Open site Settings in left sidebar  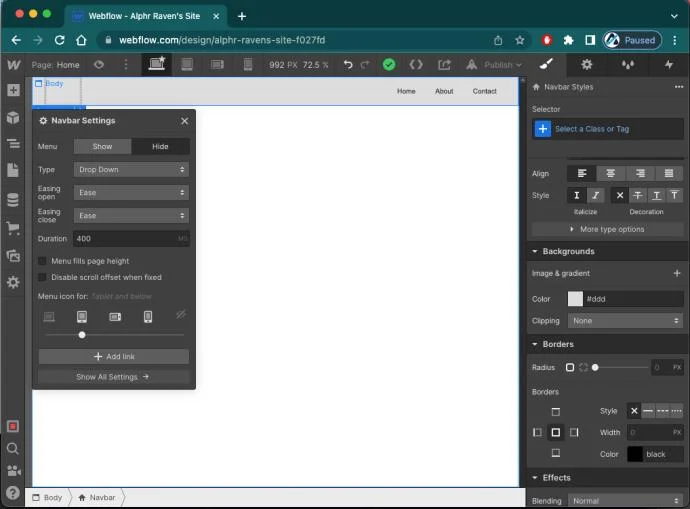click(13, 282)
